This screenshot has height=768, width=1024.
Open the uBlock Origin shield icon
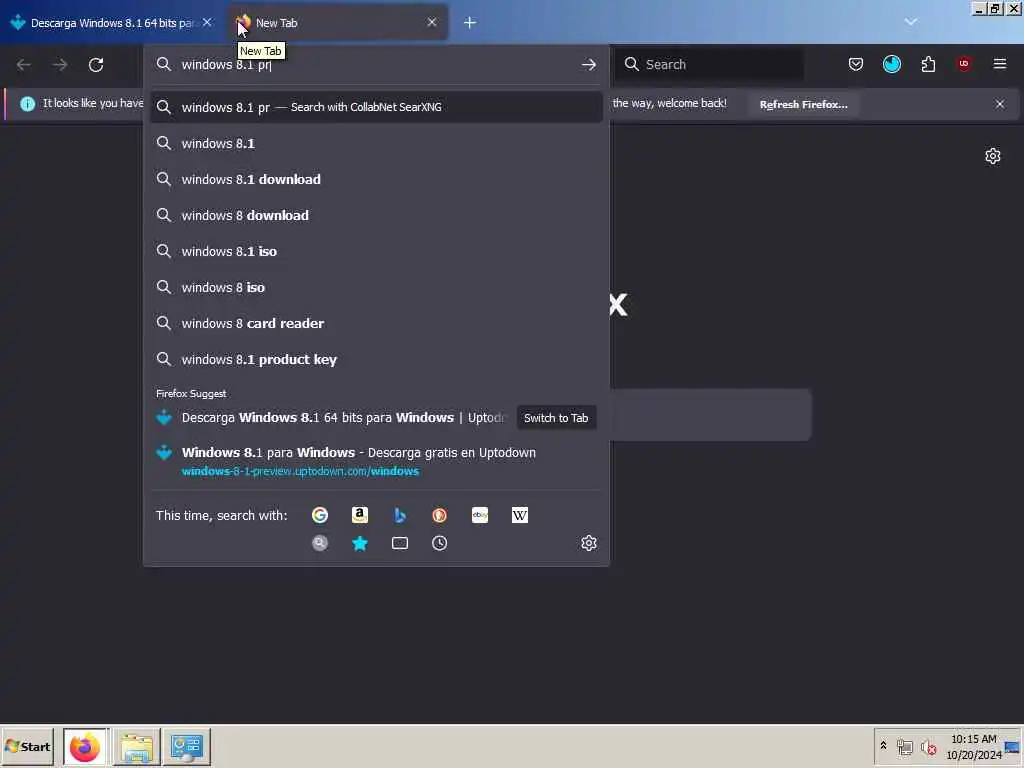(x=964, y=63)
